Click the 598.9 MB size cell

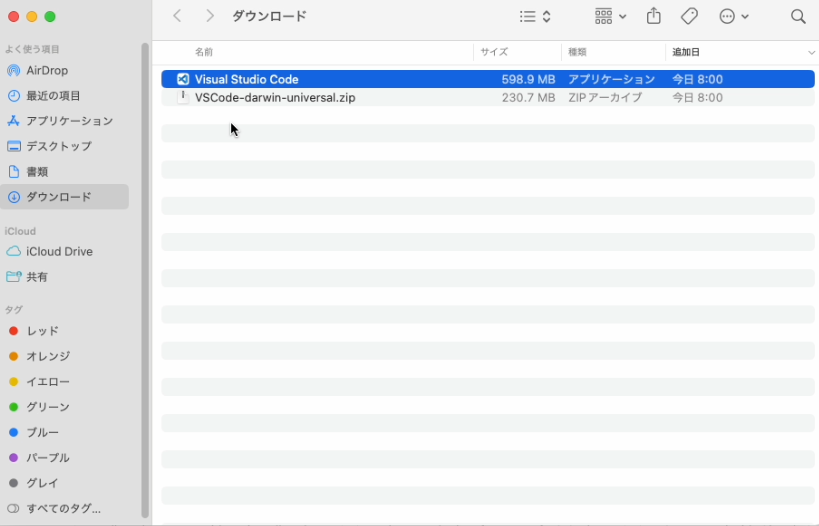[x=528, y=79]
